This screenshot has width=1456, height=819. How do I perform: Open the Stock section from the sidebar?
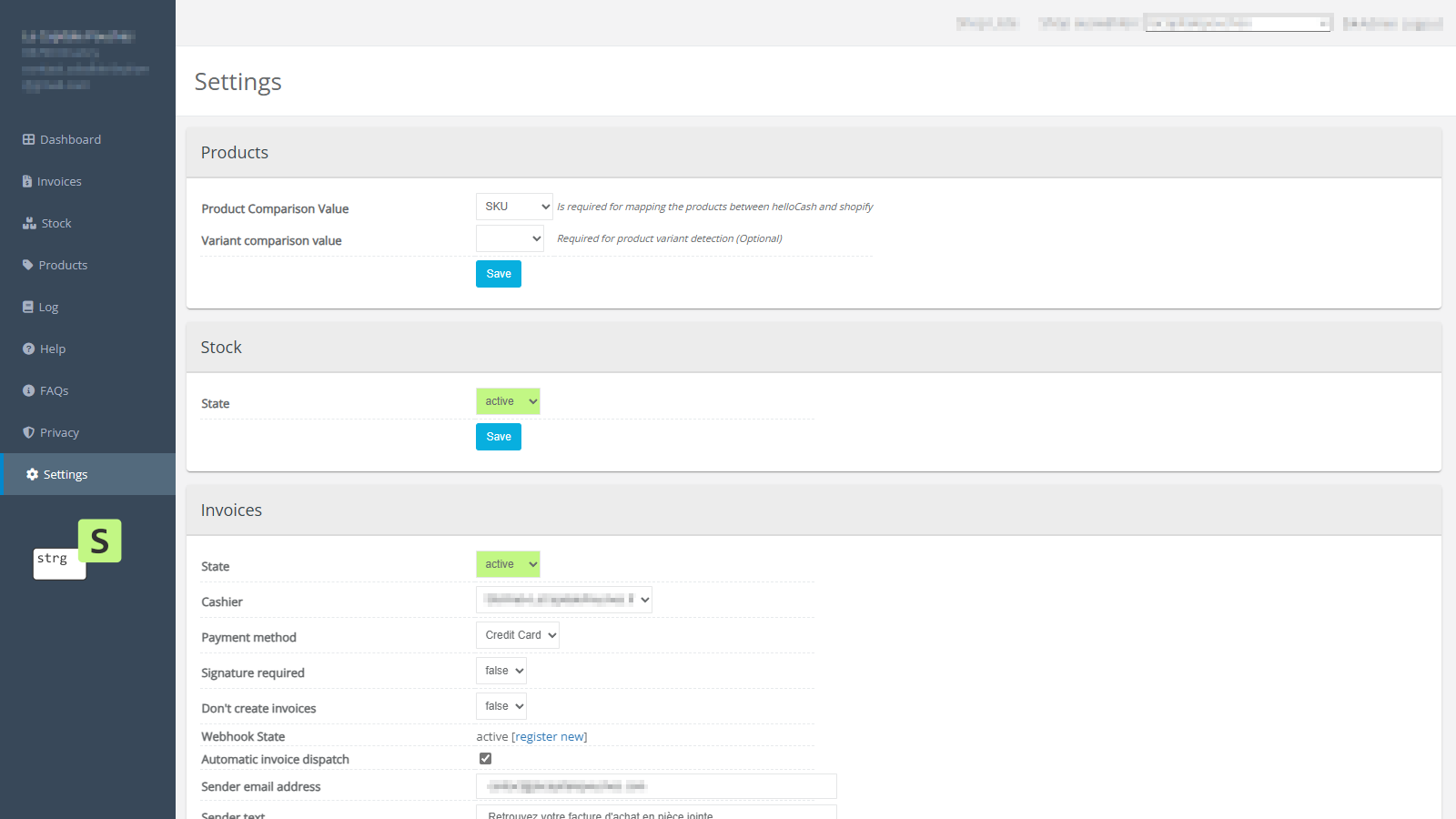(56, 222)
